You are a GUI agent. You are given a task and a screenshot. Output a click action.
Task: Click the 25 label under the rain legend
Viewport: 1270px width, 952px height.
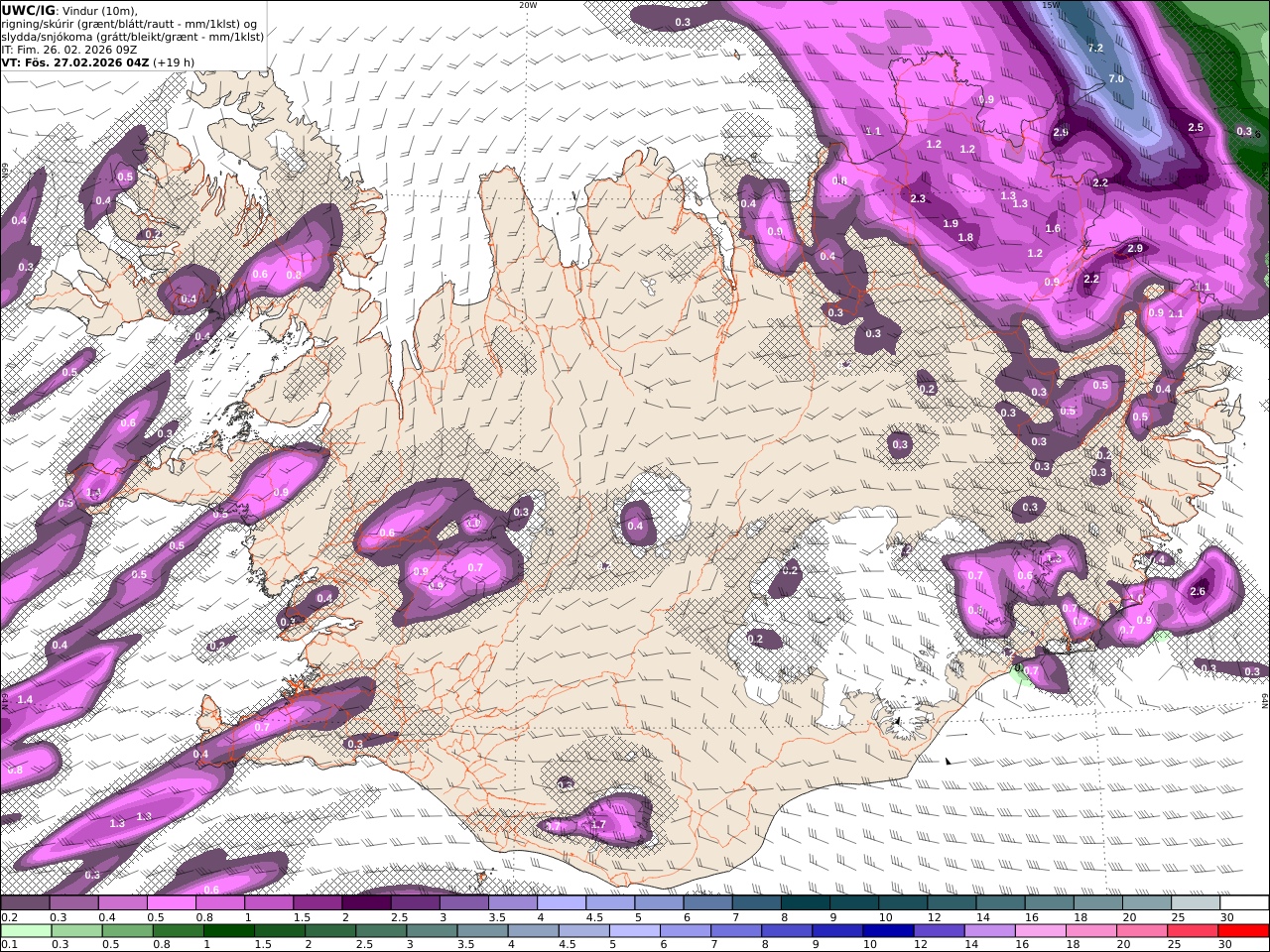pos(1174,944)
